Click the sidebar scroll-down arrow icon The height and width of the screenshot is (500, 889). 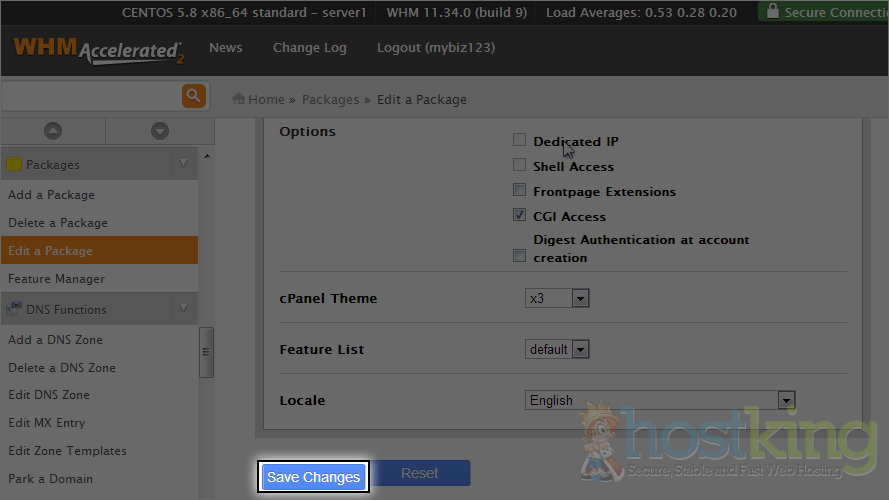[159, 131]
